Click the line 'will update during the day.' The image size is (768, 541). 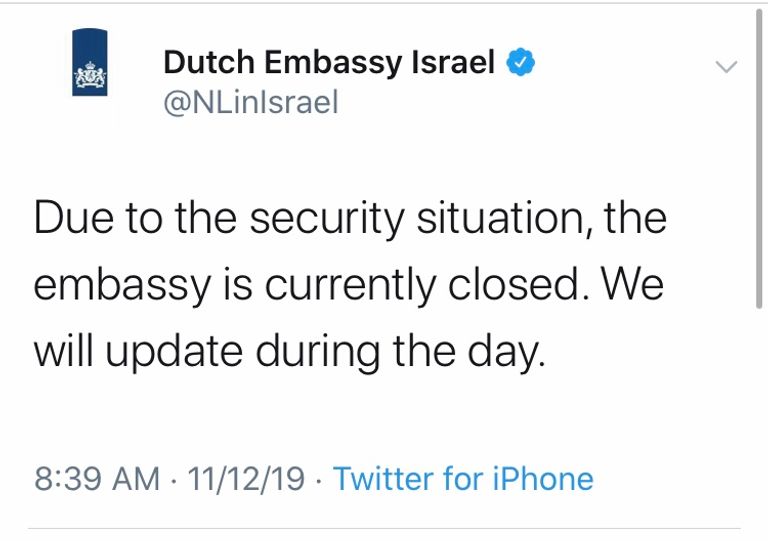coord(290,351)
